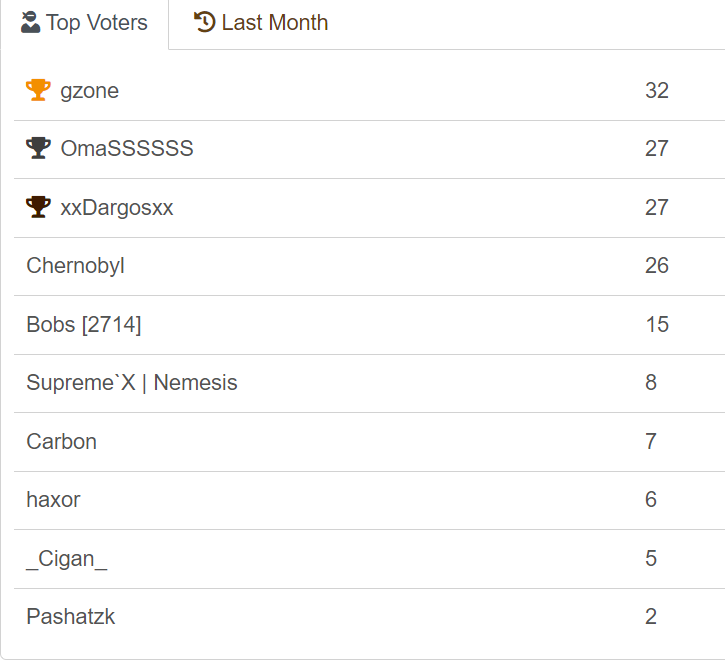
Task: Click the history clock icon on Last Month
Action: (205, 22)
